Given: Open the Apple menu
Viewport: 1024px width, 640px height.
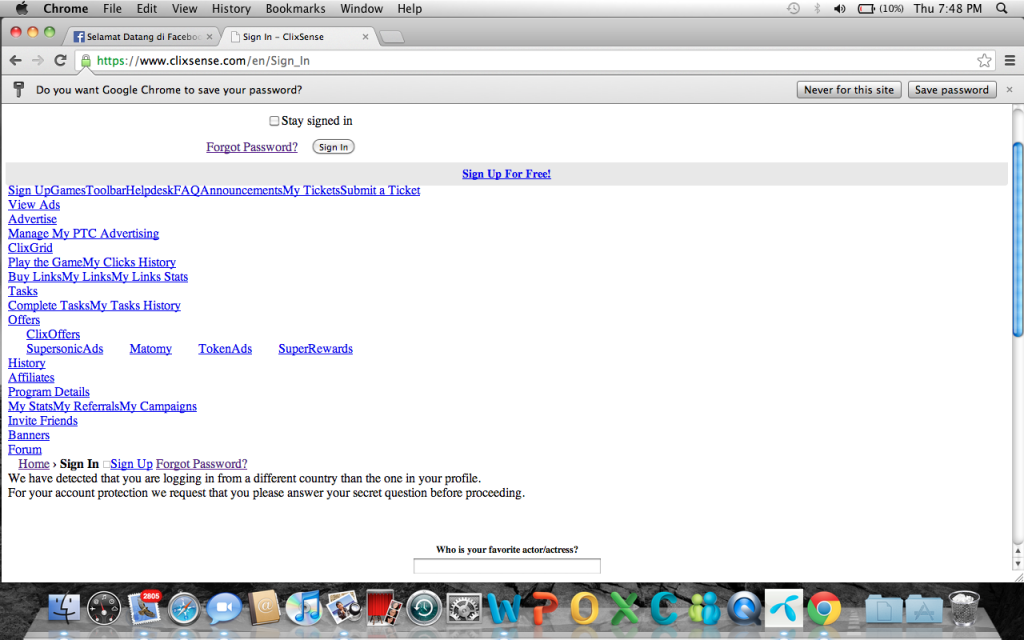Looking at the screenshot, I should (22, 8).
